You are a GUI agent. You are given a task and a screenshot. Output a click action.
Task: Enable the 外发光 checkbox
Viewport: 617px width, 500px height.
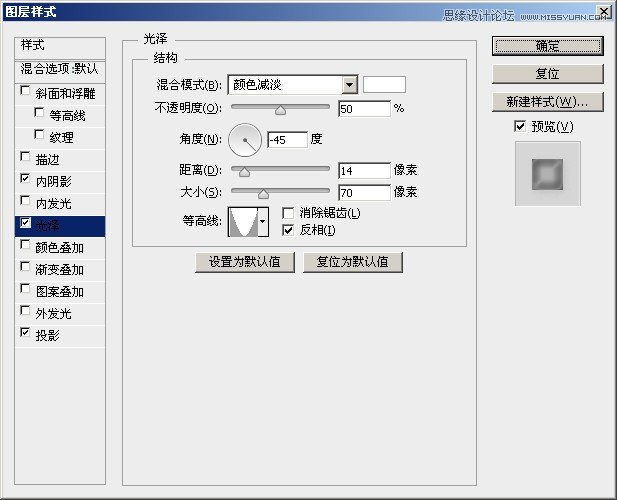pos(25,311)
